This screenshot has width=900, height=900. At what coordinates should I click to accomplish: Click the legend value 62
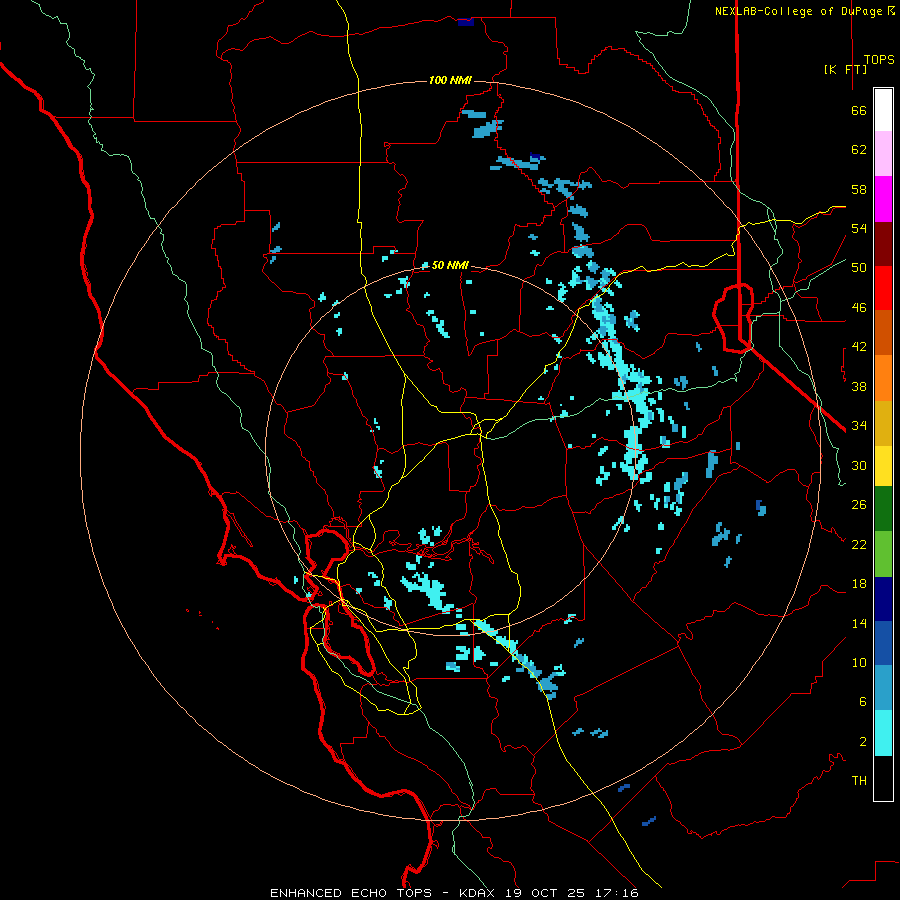(x=859, y=149)
